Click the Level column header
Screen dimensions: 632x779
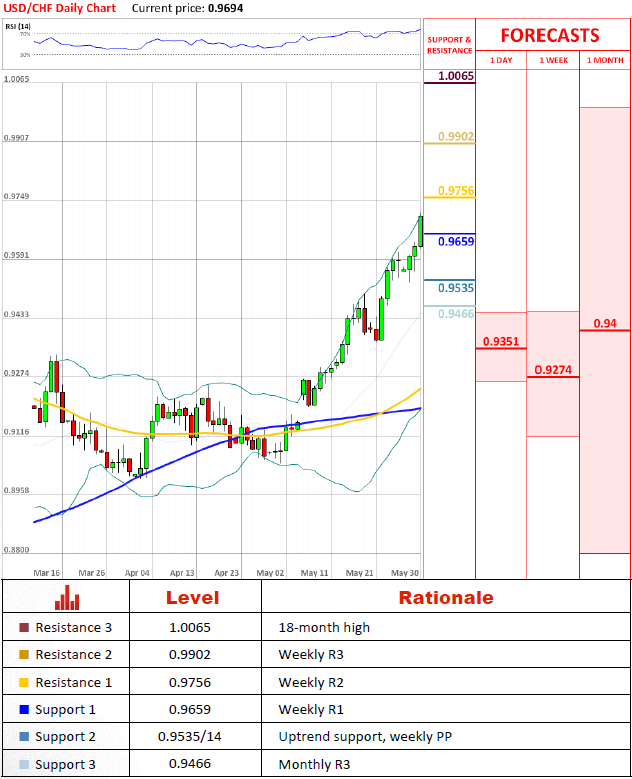(x=192, y=598)
